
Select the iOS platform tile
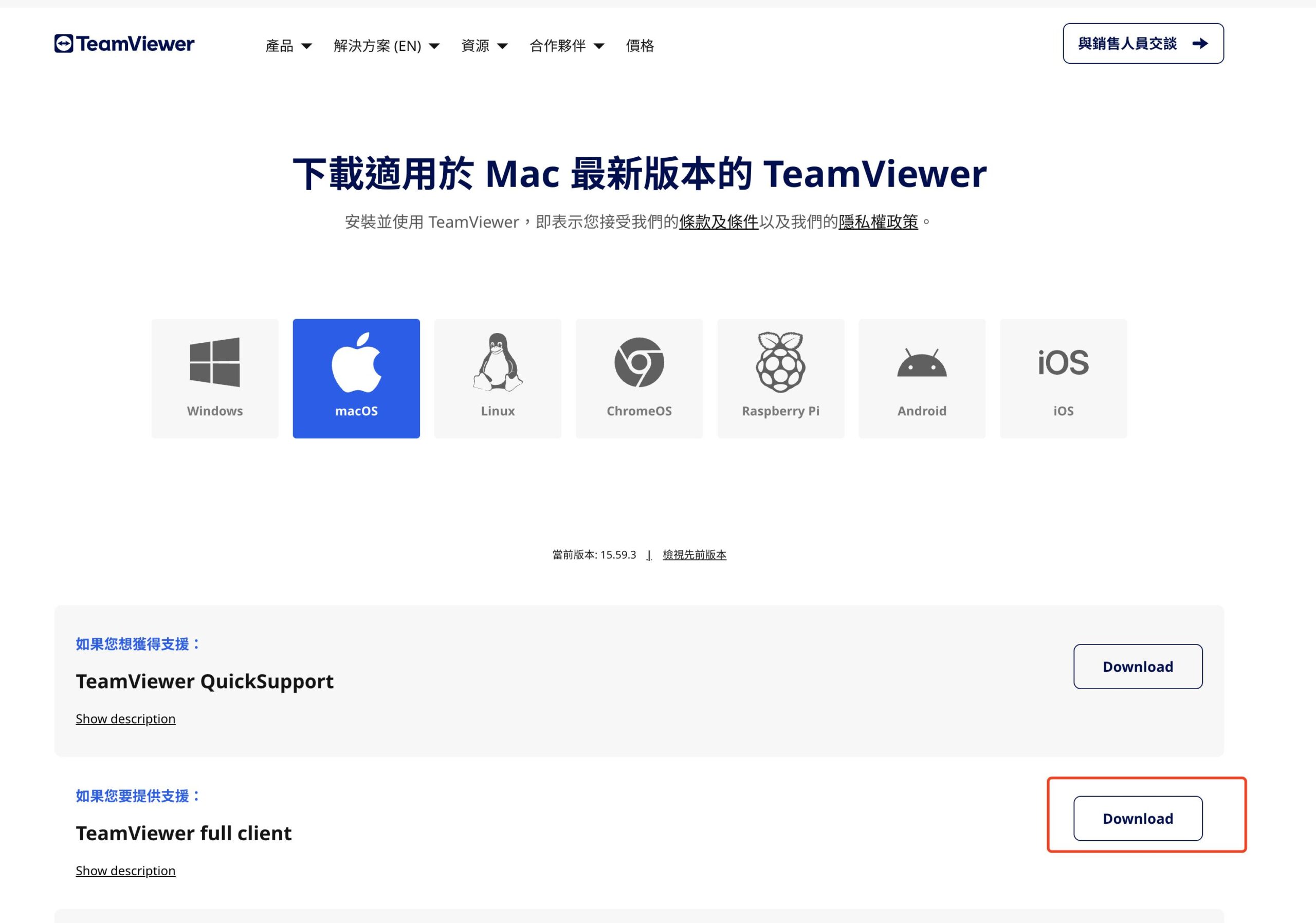(x=1063, y=379)
